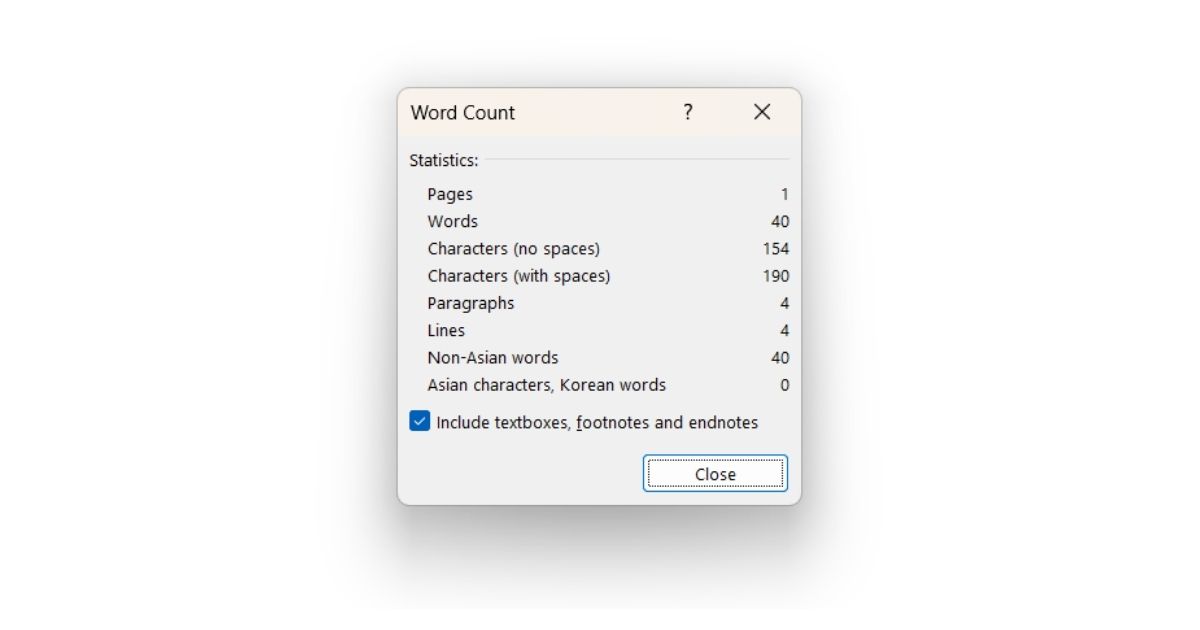The width and height of the screenshot is (1200, 630).
Task: Dismiss the dialog via Close
Action: point(715,473)
